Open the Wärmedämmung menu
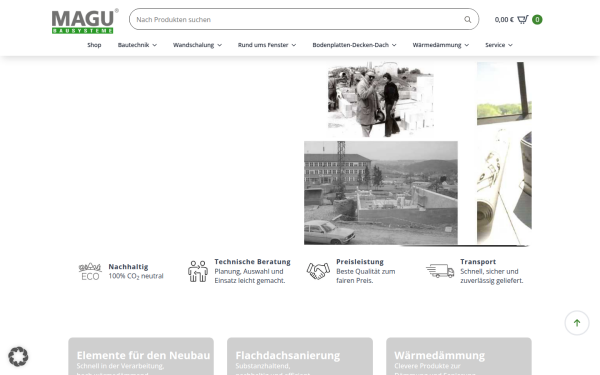Viewport: 600px width, 375px height. (437, 45)
